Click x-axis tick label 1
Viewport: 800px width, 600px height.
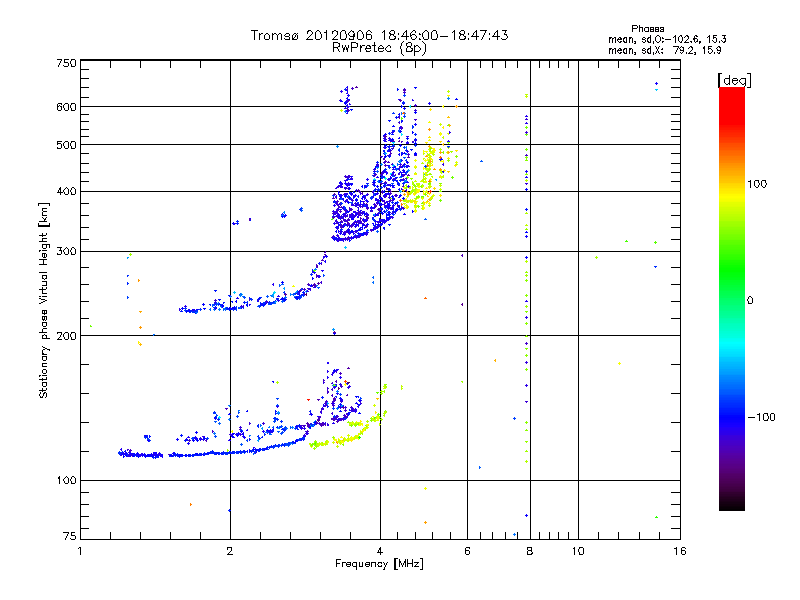pos(80,551)
